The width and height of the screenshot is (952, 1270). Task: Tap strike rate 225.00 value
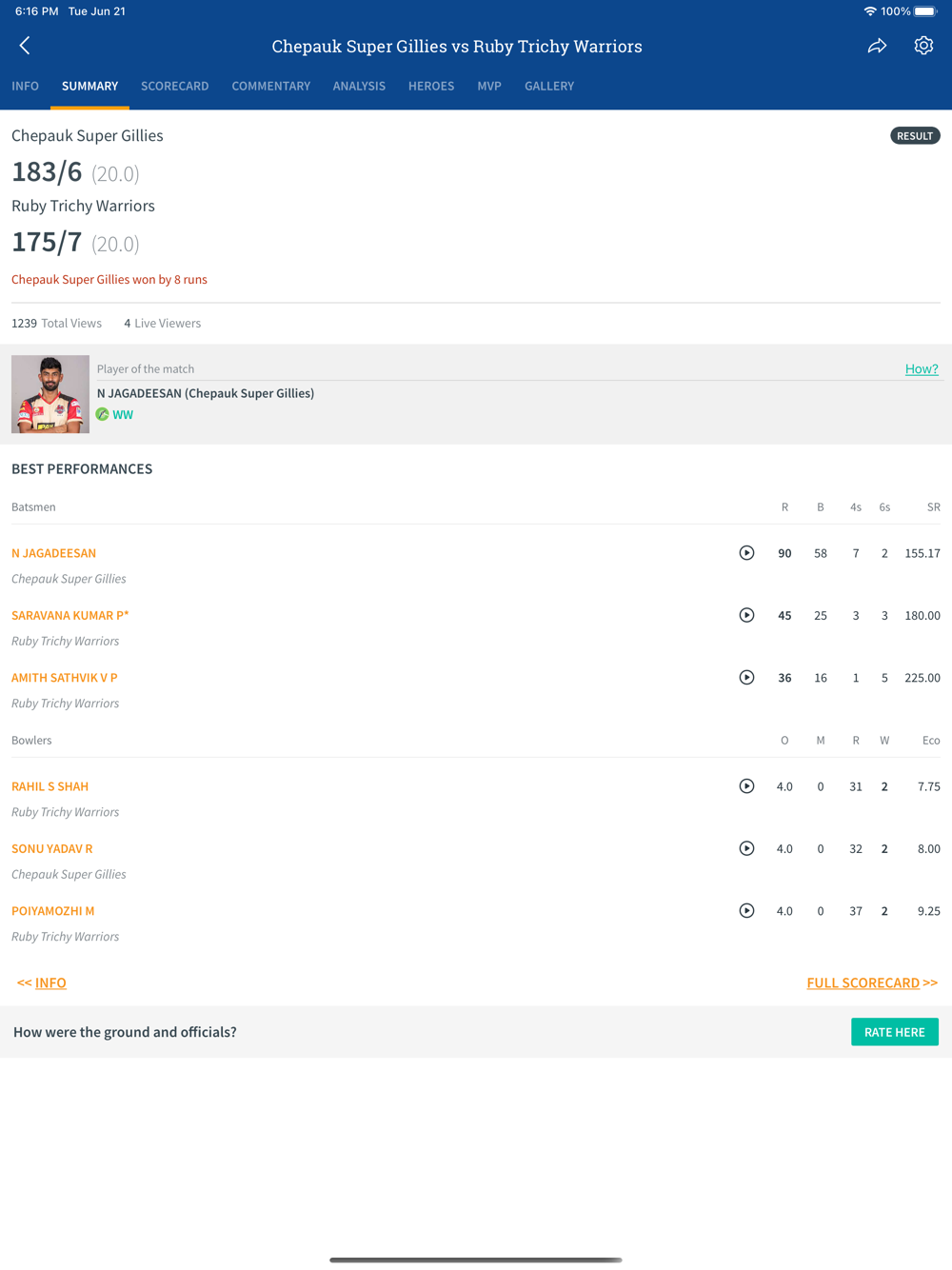[x=922, y=678]
